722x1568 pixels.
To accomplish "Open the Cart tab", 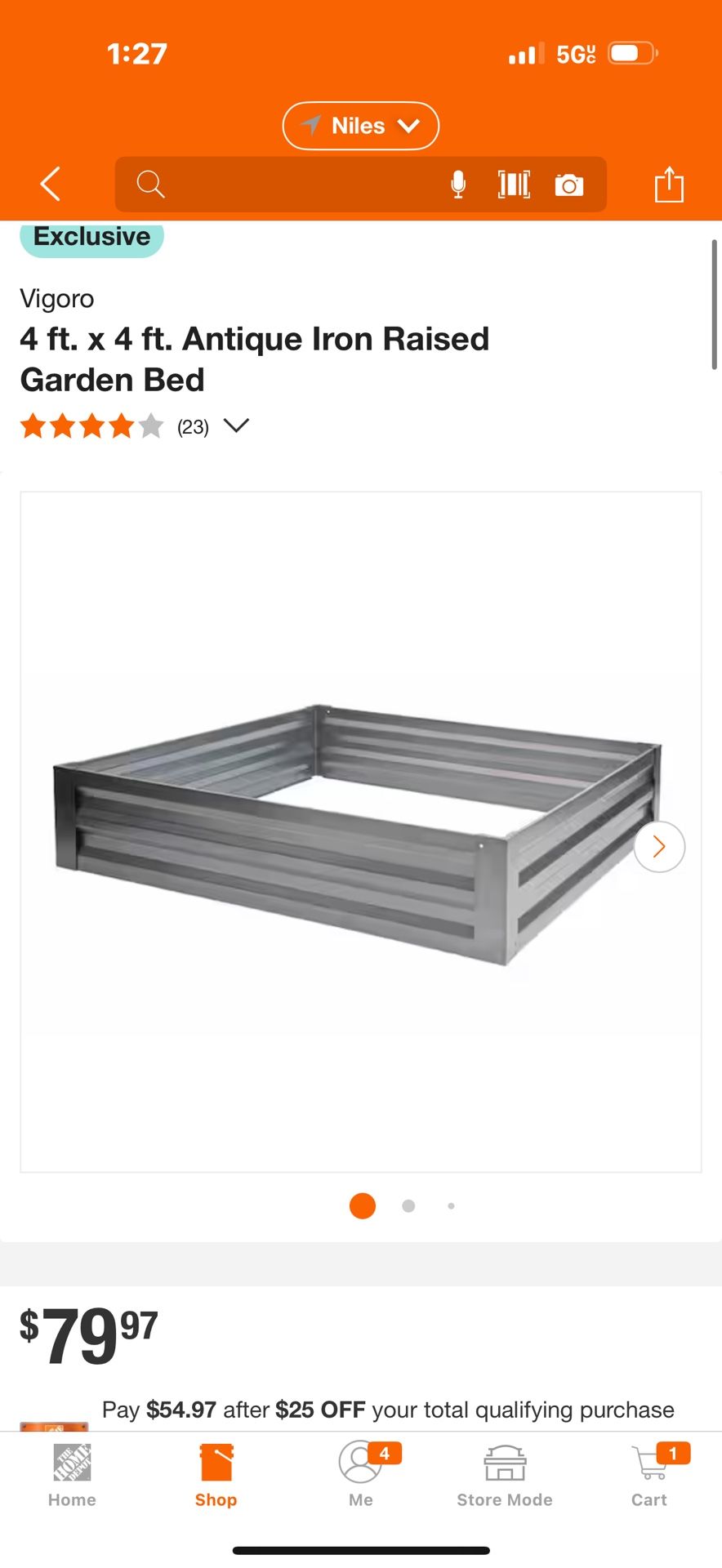I will point(650,1477).
